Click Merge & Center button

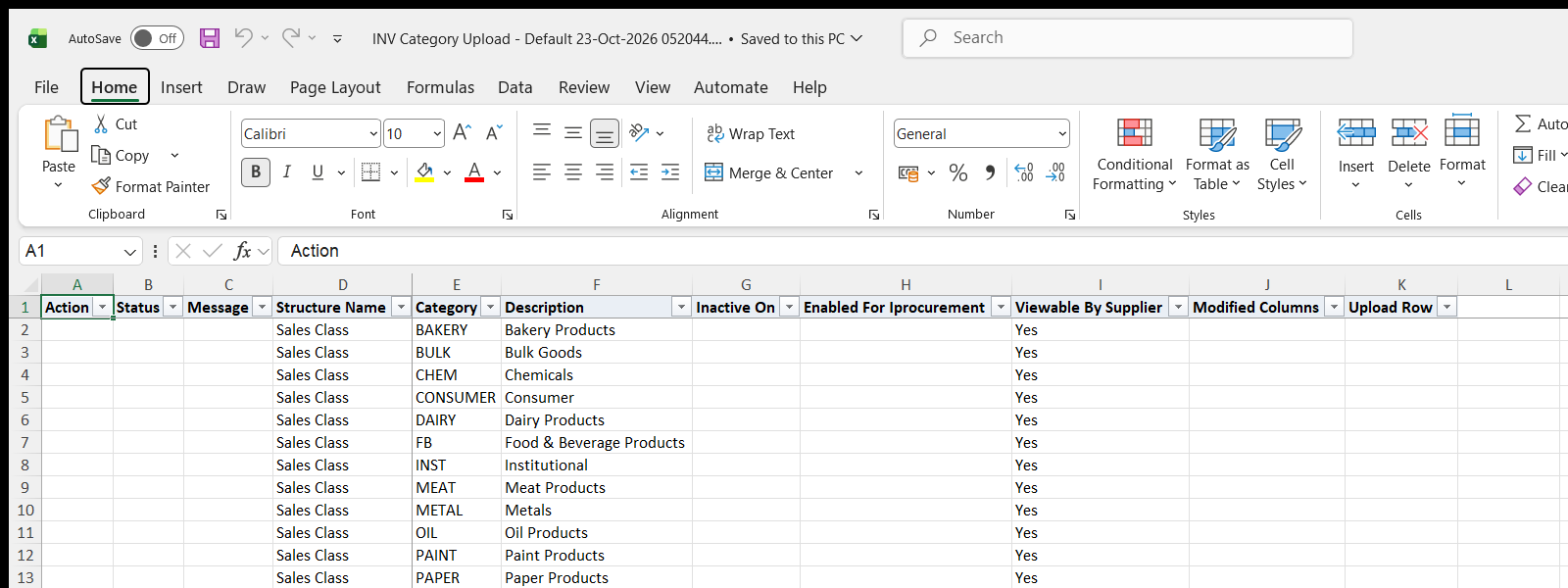tap(768, 173)
